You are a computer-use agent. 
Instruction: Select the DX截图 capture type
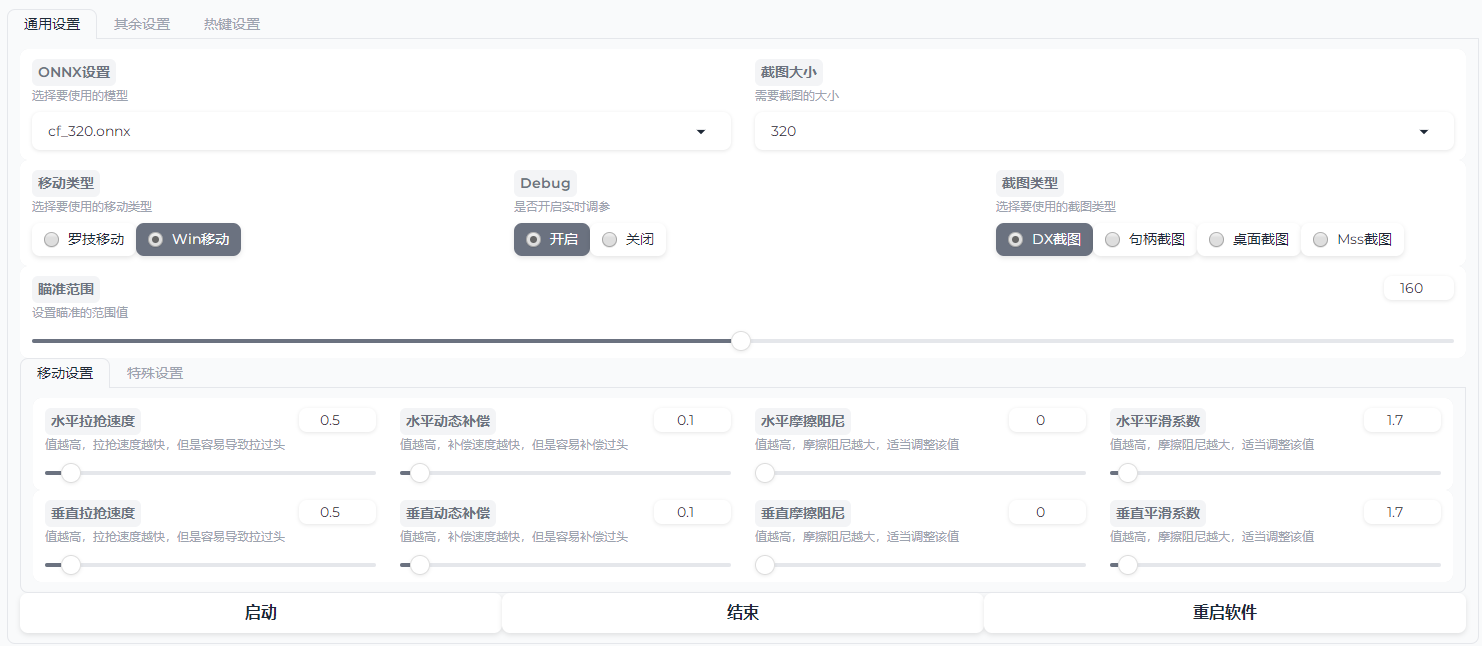(1044, 239)
